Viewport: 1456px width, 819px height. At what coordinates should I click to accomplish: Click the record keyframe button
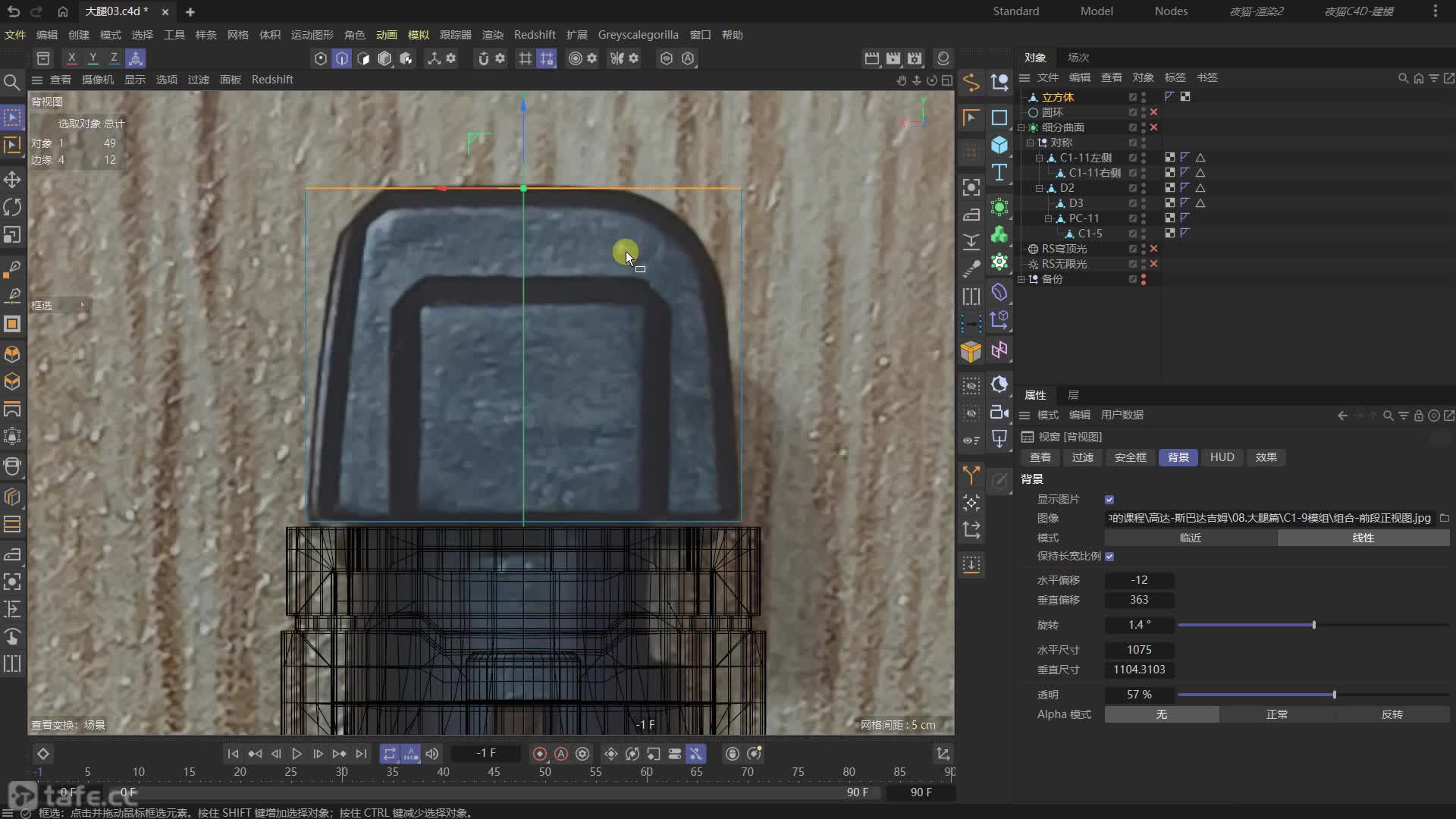(540, 754)
